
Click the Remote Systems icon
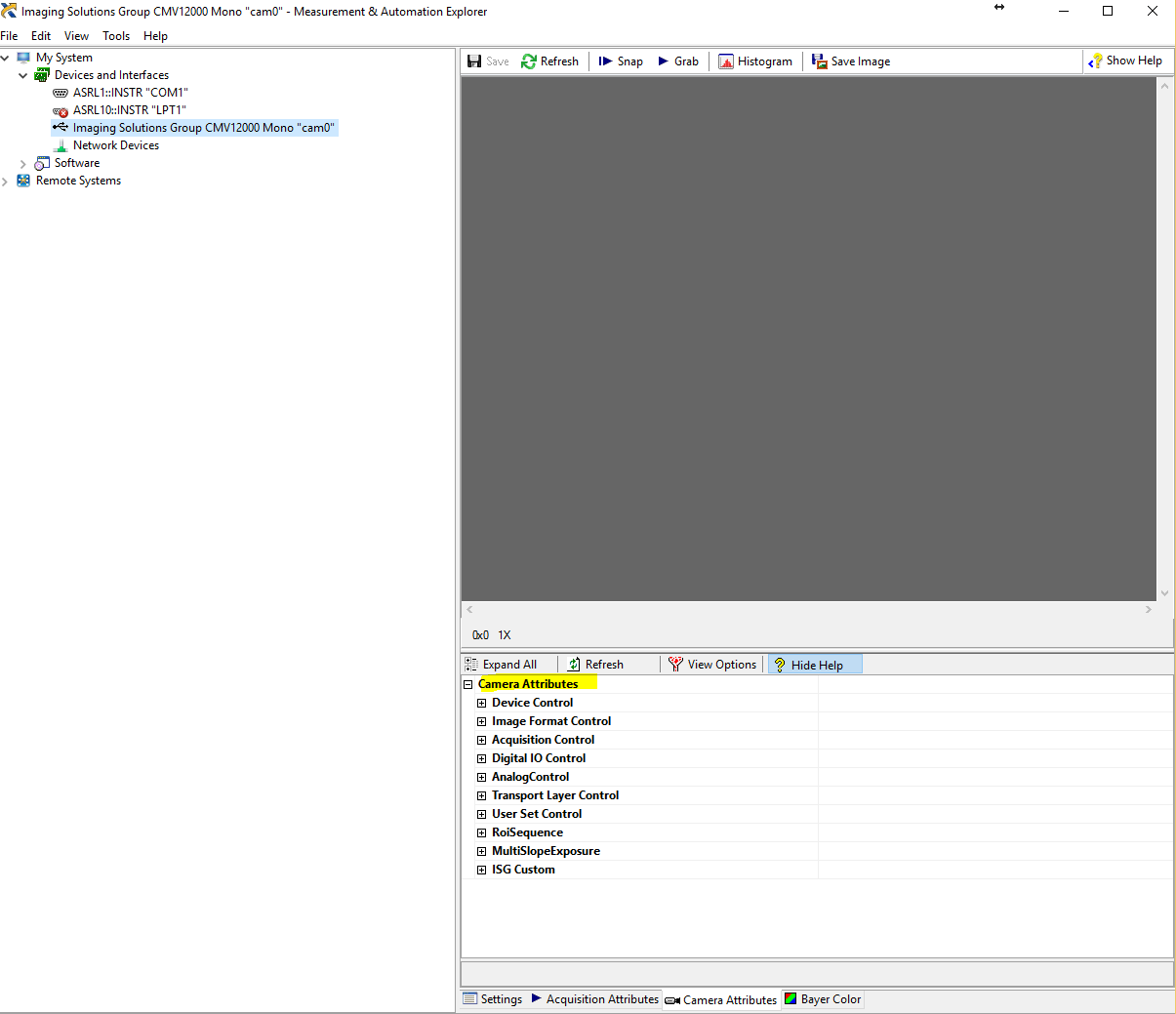pos(23,181)
